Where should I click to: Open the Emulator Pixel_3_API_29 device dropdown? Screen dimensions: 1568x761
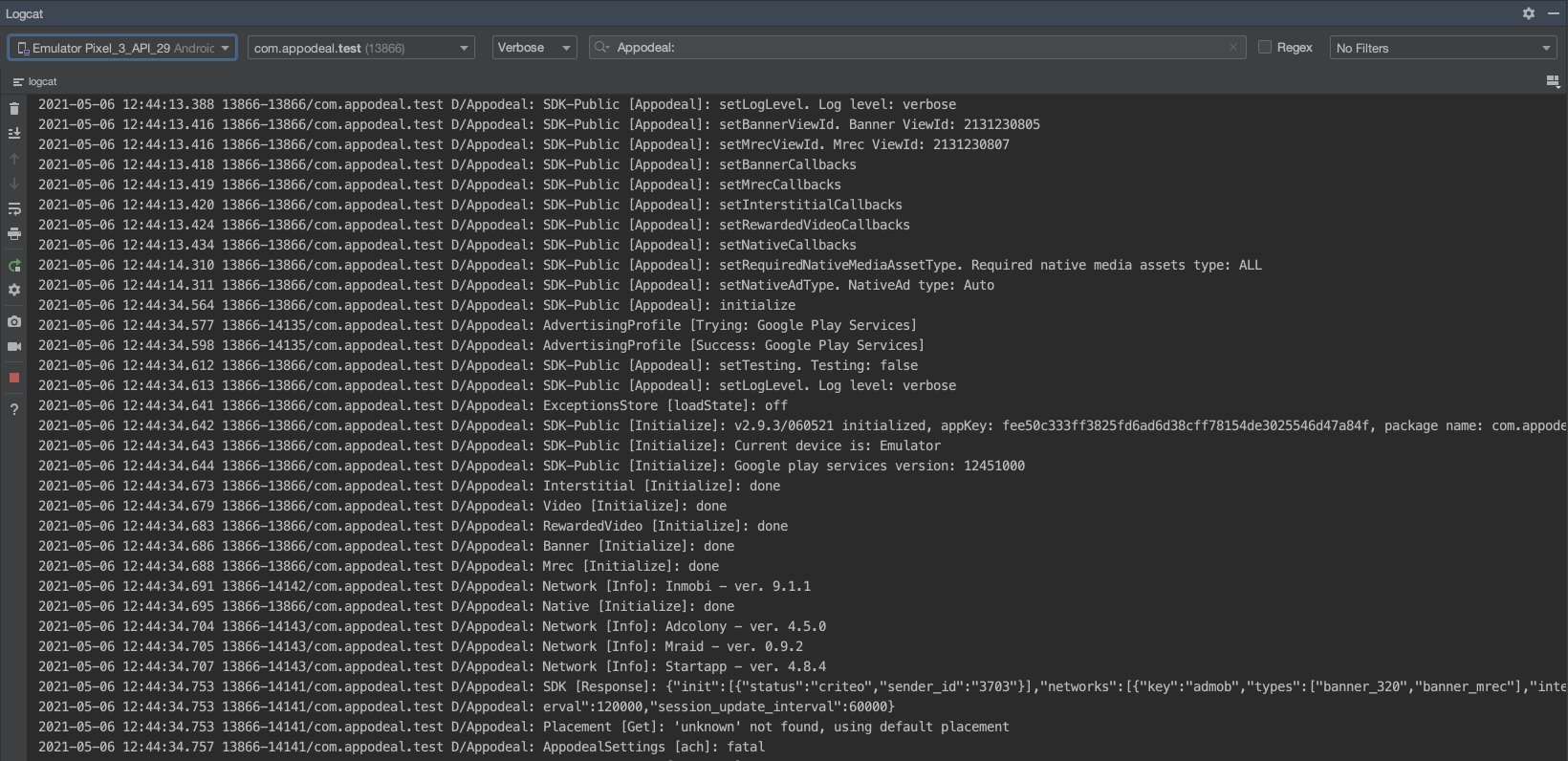[122, 48]
